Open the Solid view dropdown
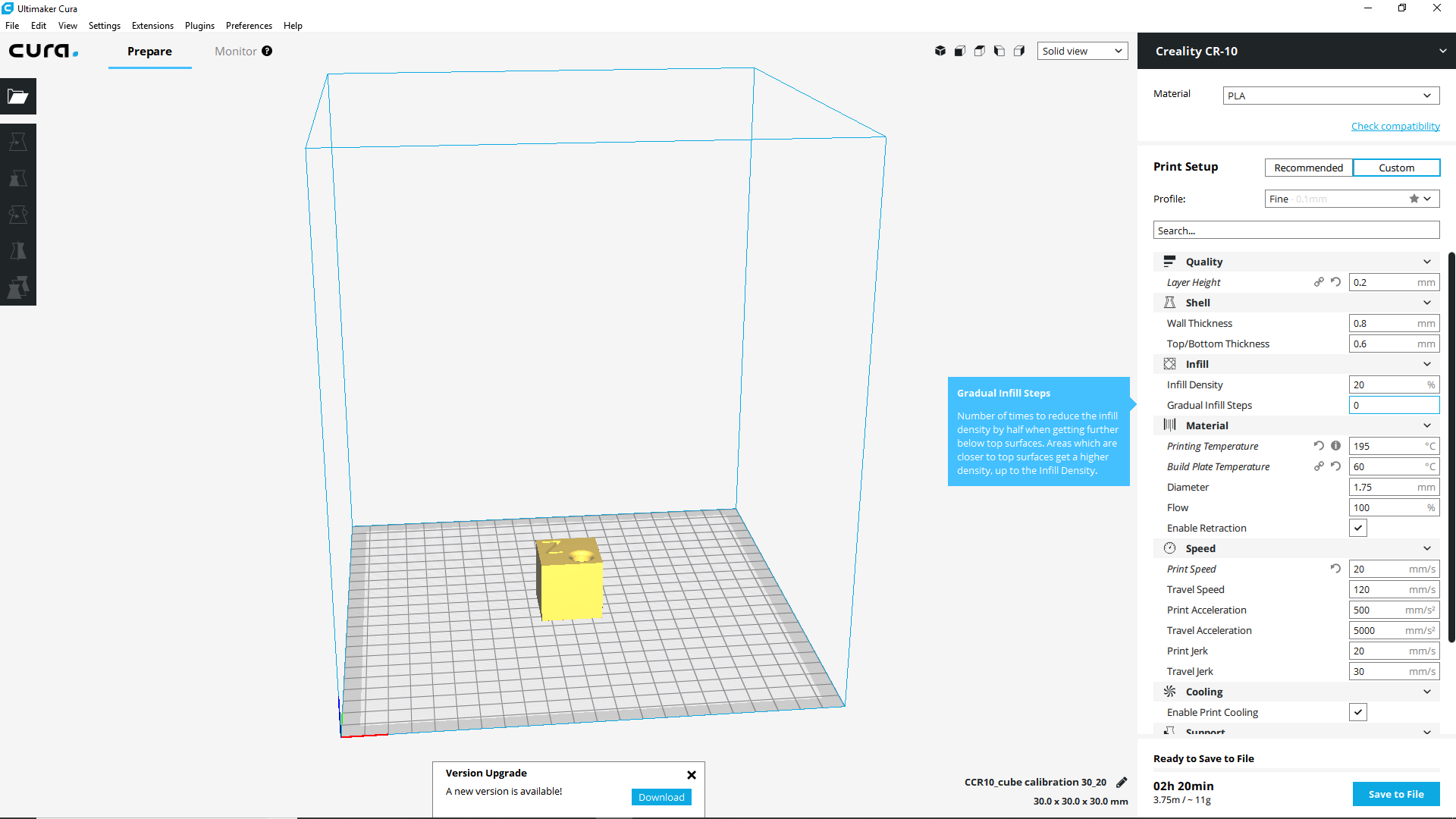The image size is (1456, 819). point(1082,51)
